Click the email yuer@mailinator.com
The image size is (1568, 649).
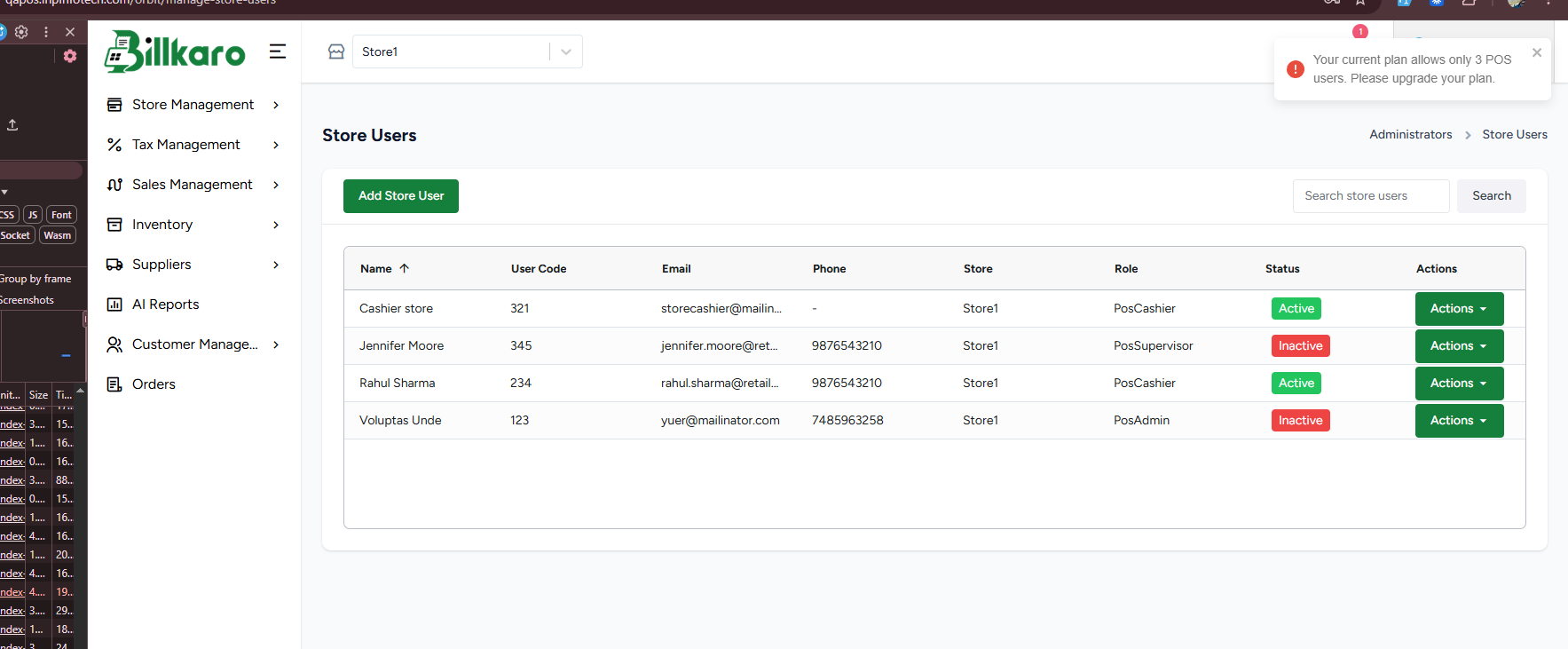pyautogui.click(x=721, y=421)
